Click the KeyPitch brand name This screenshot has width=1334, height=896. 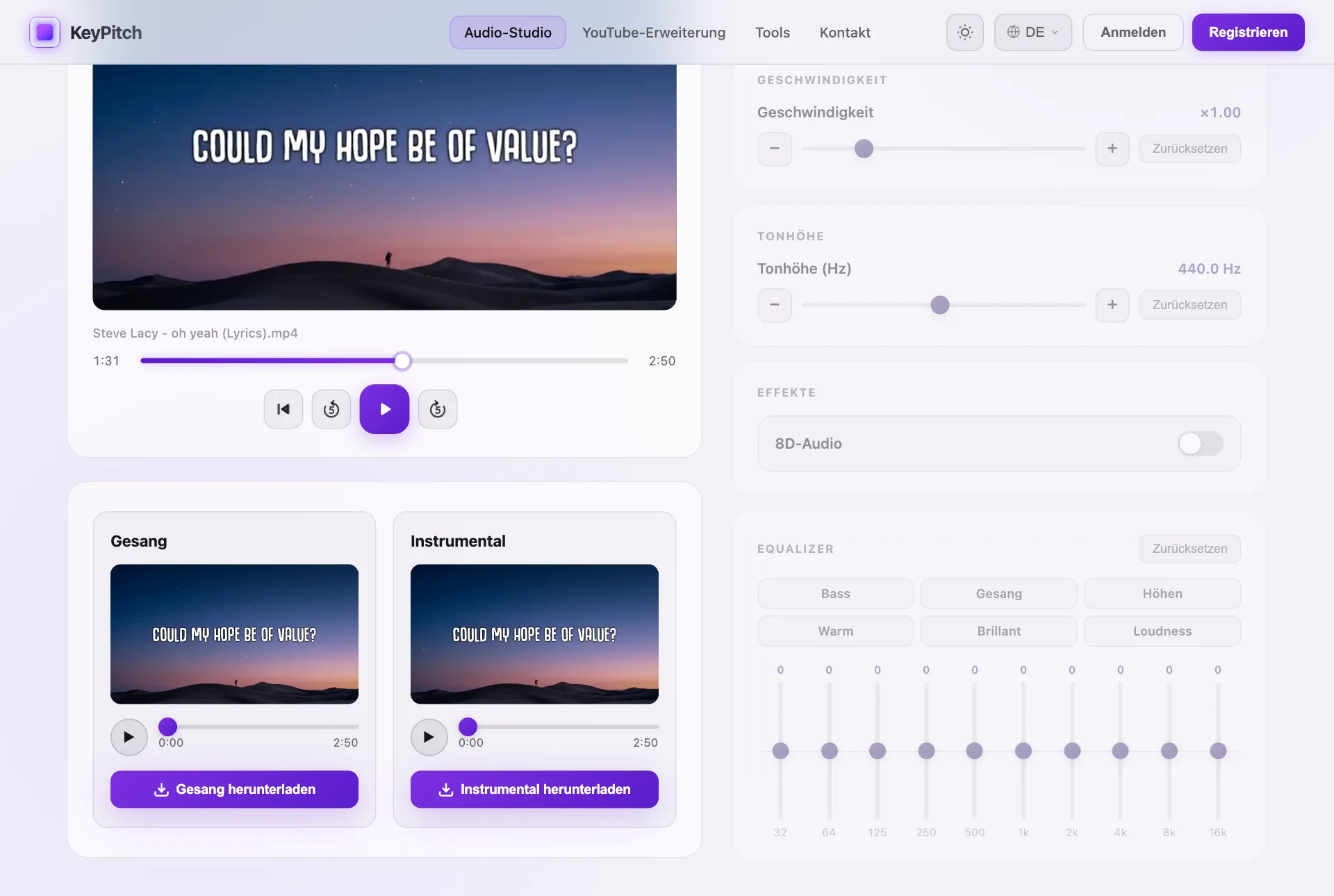106,33
